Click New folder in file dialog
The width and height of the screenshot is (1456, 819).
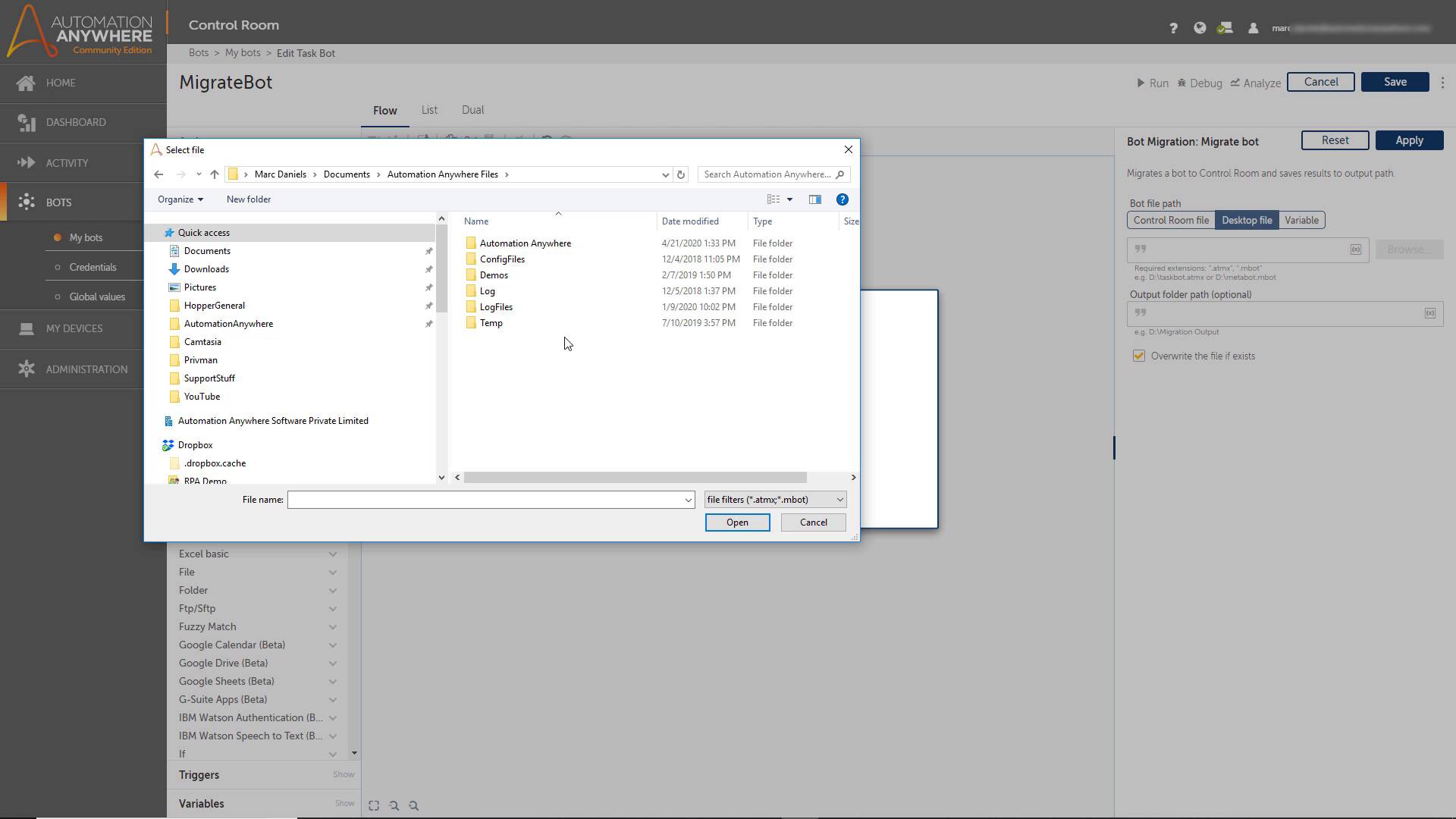(248, 199)
